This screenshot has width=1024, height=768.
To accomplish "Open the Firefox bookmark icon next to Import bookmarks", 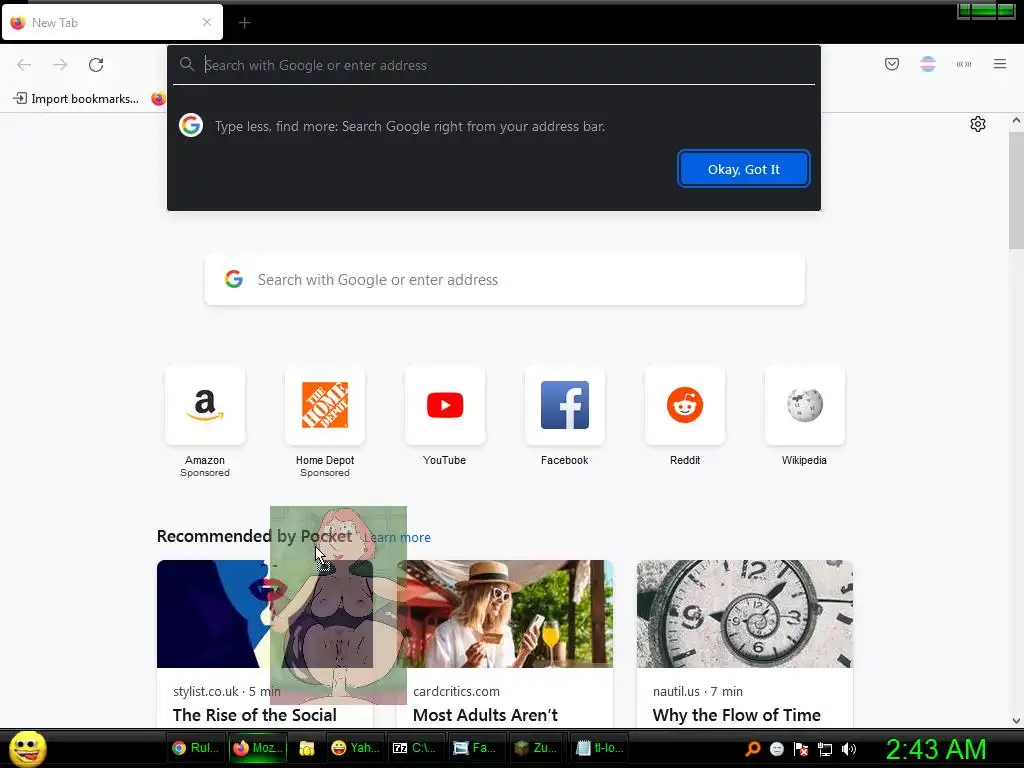I will 158,99.
